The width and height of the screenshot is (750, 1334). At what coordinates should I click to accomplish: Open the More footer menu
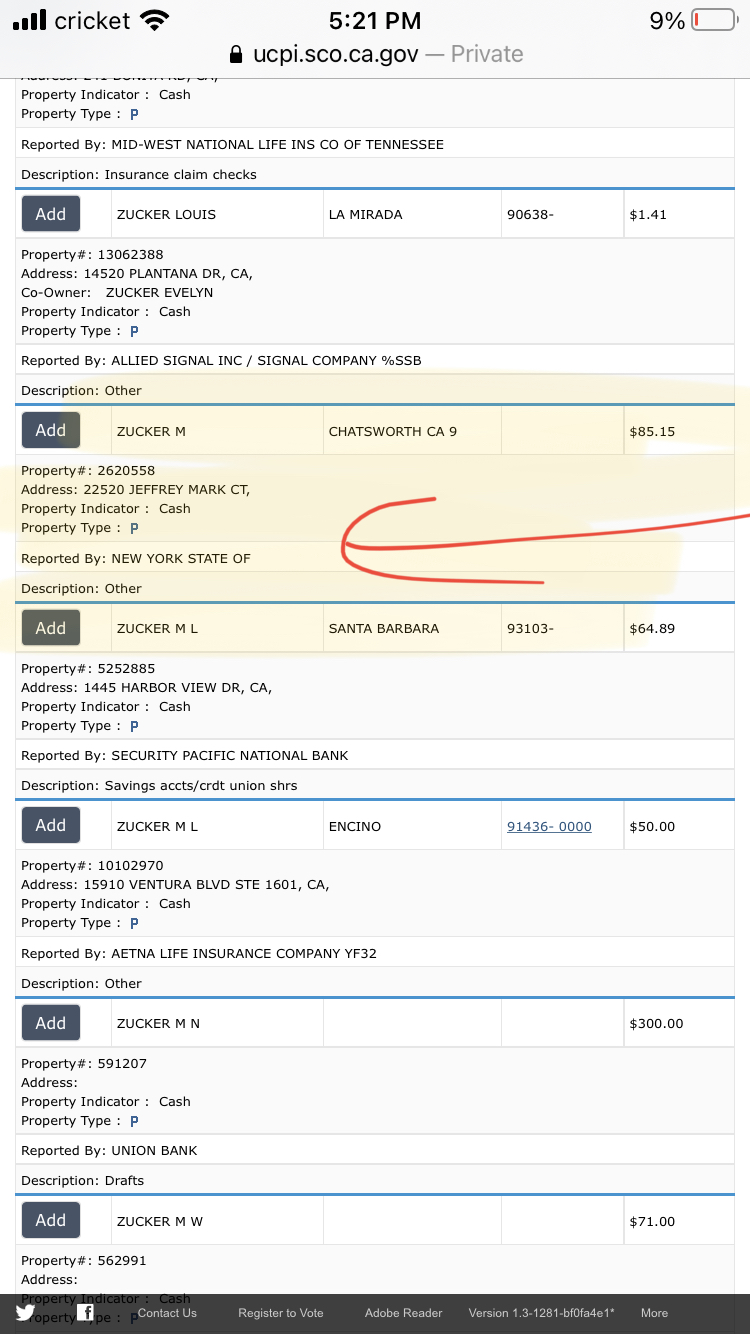(654, 1313)
